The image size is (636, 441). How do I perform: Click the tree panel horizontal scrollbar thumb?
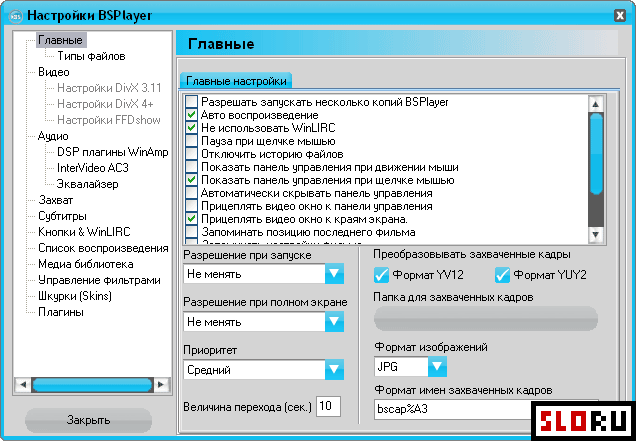(92, 385)
